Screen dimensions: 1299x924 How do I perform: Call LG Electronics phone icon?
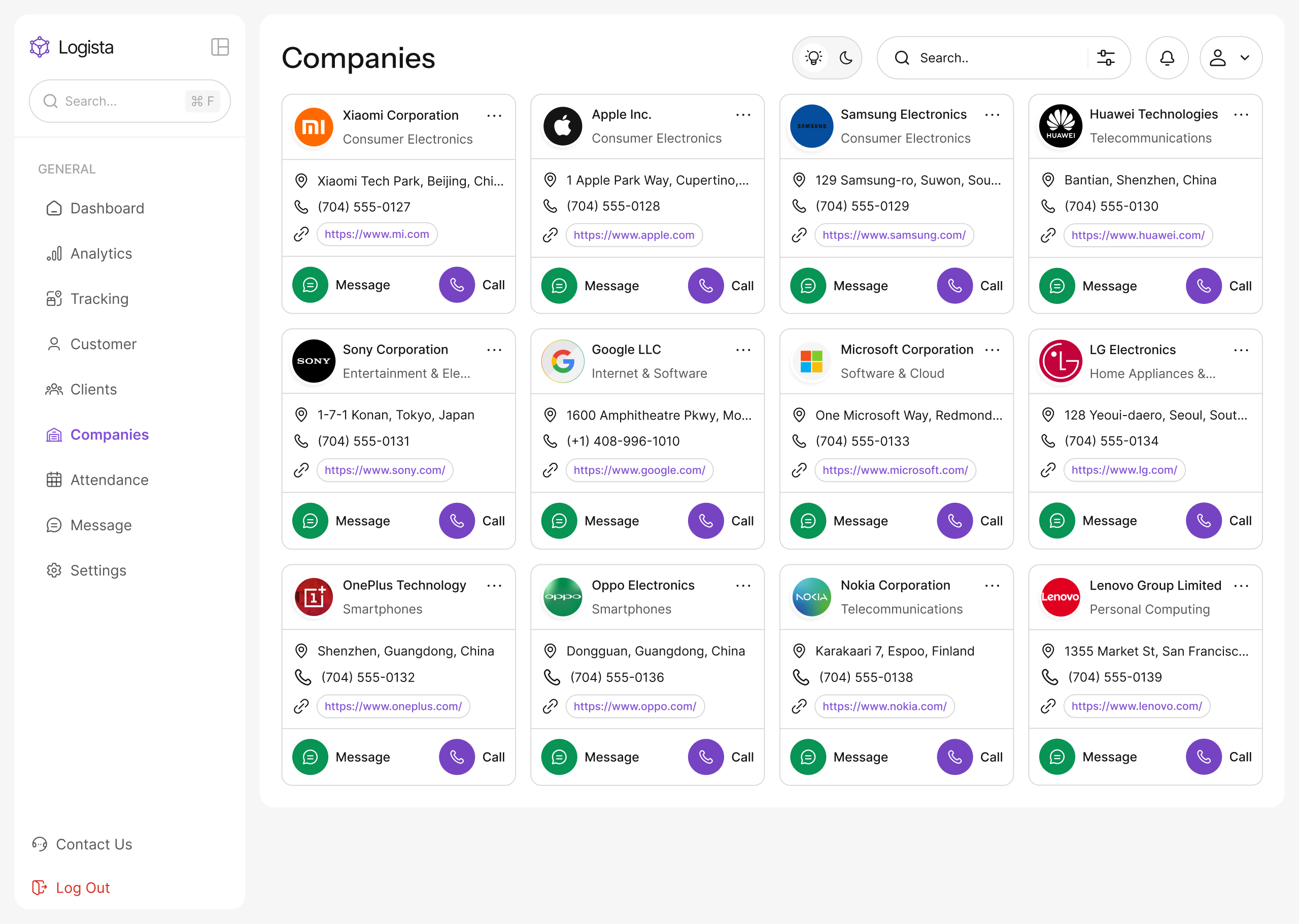tap(1204, 521)
